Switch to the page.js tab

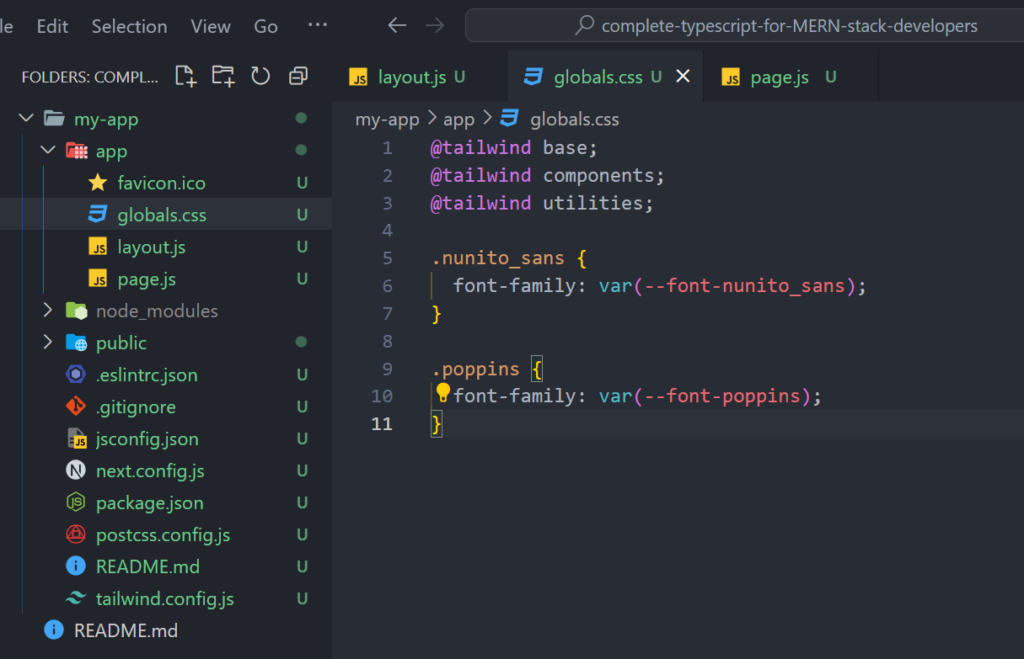point(779,77)
